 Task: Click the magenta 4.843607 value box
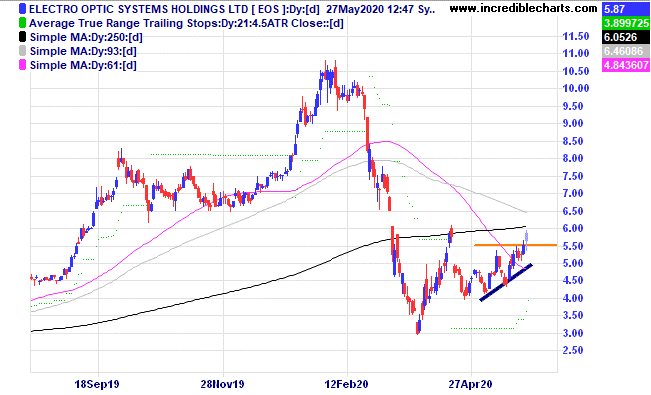(x=626, y=65)
